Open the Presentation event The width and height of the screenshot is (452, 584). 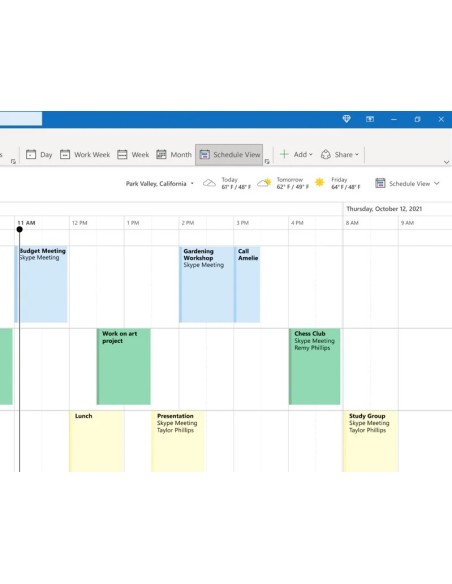pos(178,441)
